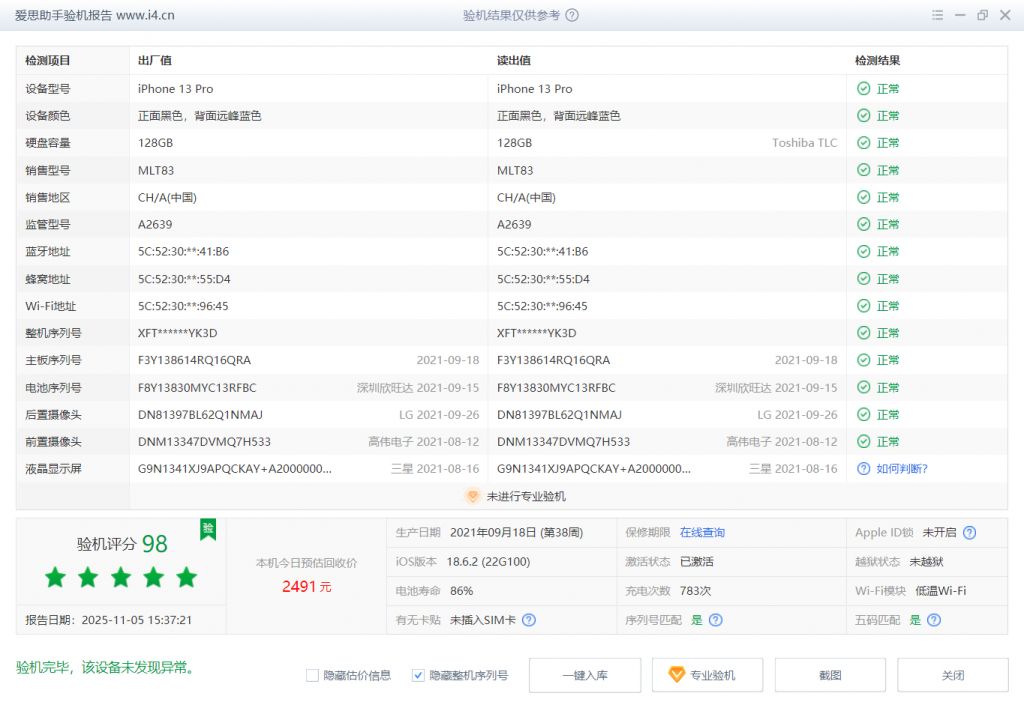Enable the 隐藏估价信息 checkbox
Screen dimensions: 1024x708
pyautogui.click(x=313, y=675)
